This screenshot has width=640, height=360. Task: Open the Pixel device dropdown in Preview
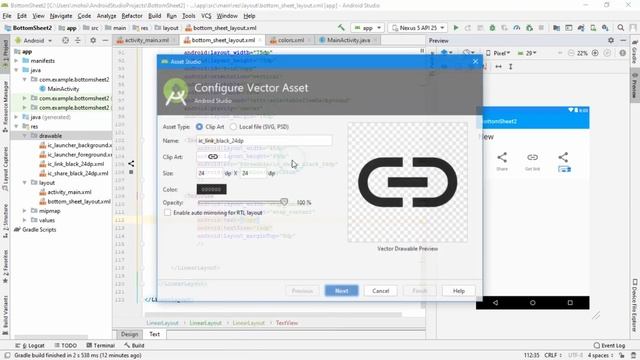pyautogui.click(x=498, y=53)
